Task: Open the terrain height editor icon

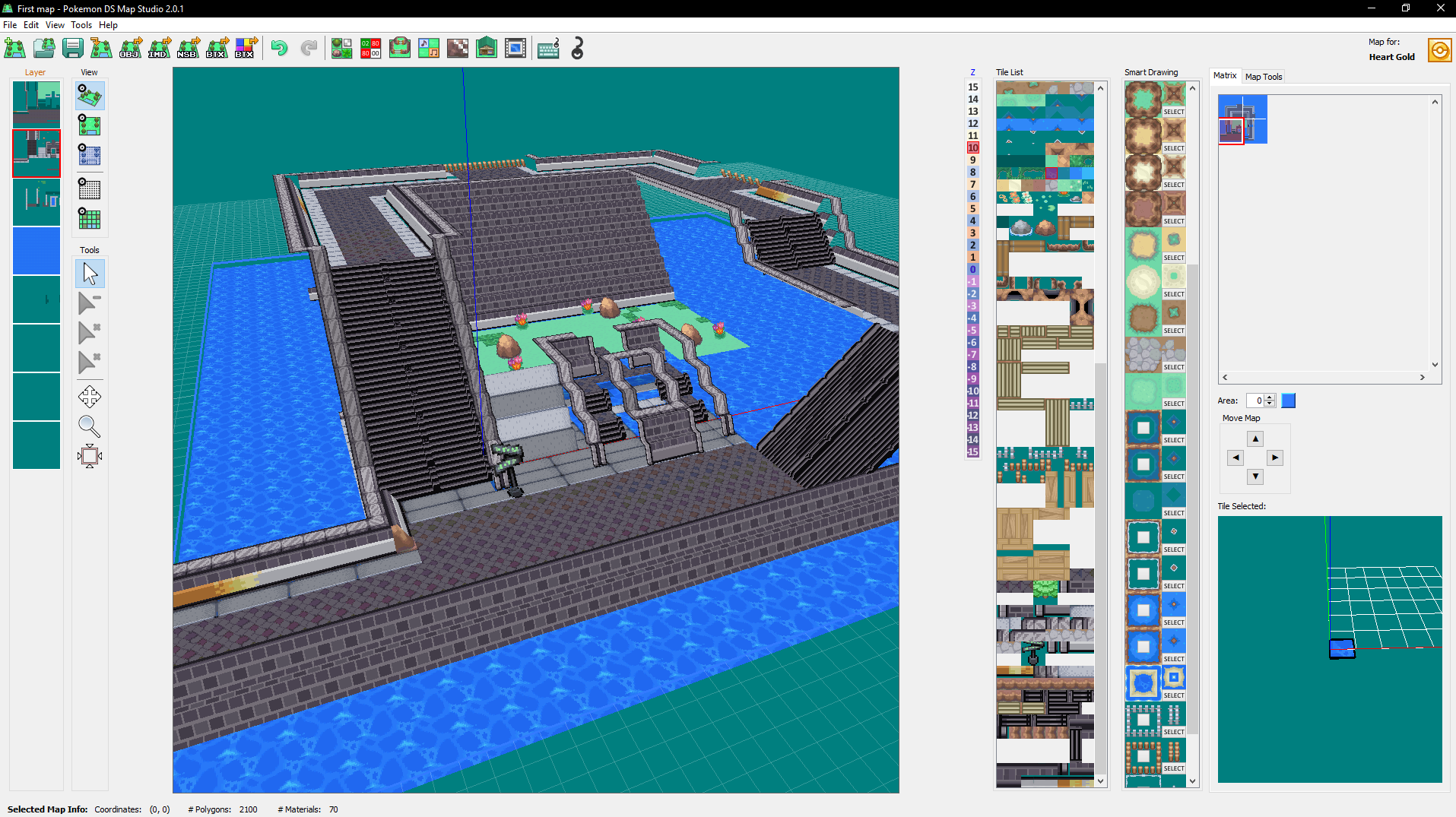Action: (400, 49)
